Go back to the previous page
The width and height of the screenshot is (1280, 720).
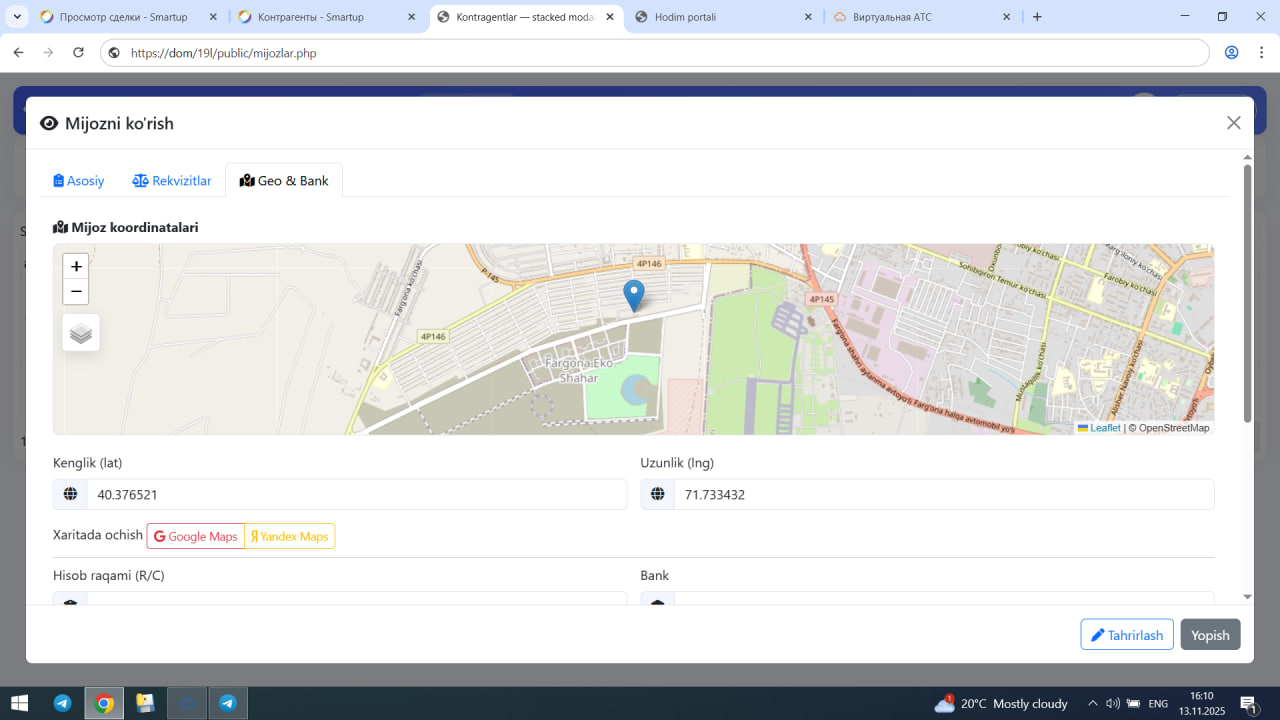point(18,53)
